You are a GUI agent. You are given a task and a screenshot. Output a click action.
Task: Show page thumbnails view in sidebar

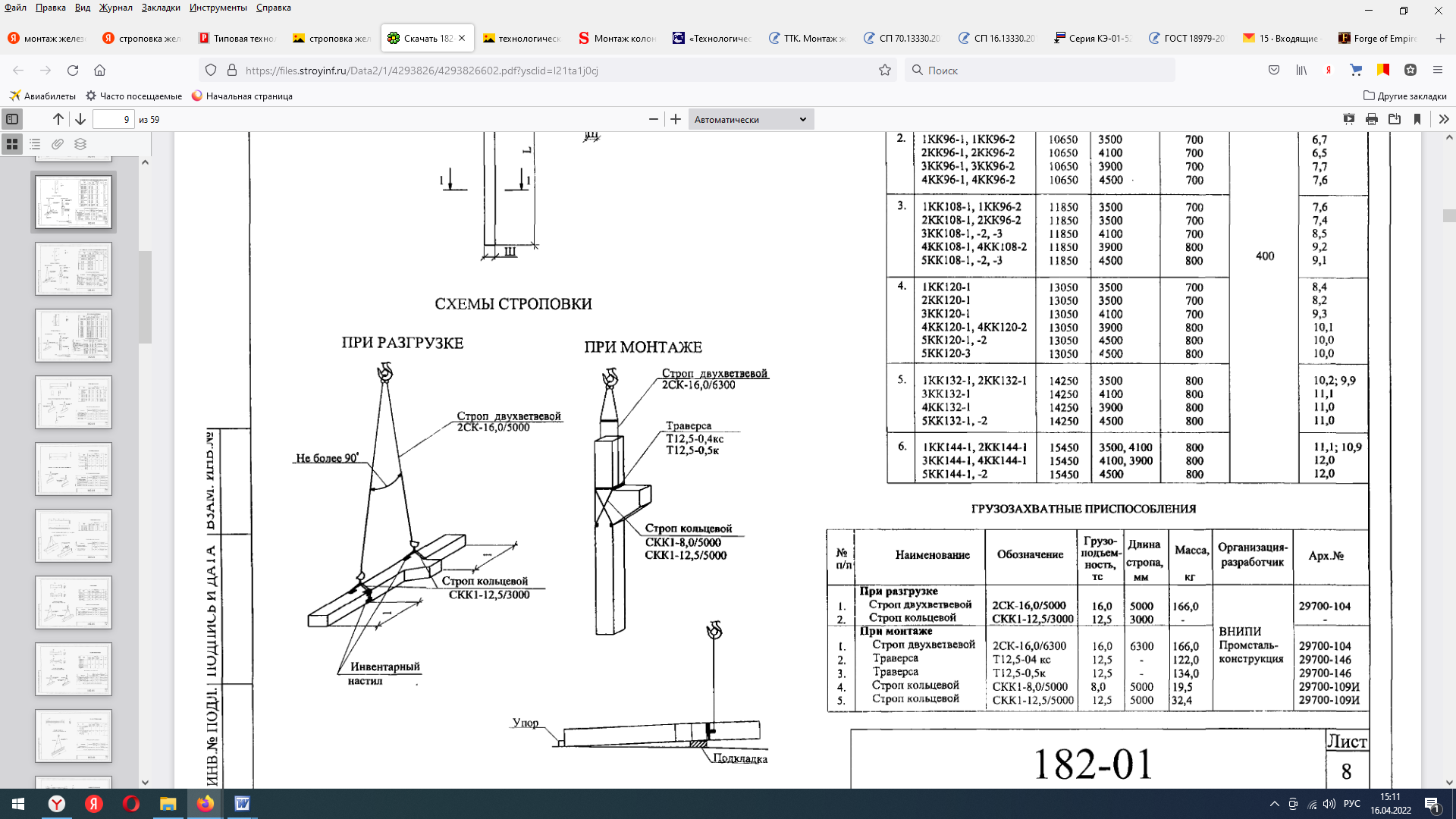(12, 143)
